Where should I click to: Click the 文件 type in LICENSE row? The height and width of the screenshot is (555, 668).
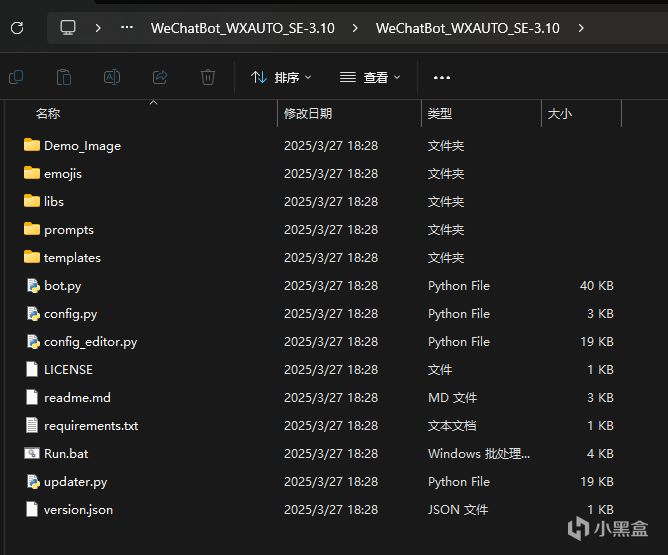point(440,370)
